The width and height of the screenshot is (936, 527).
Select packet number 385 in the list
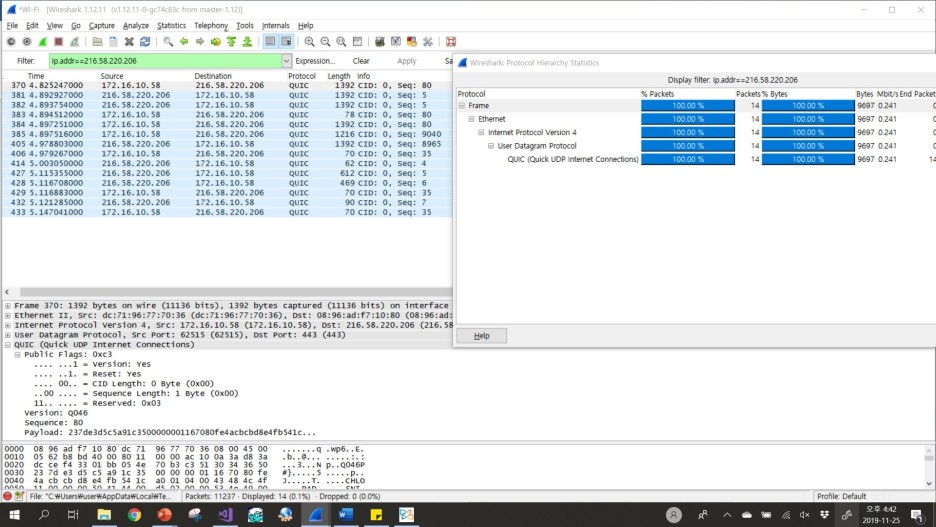coord(227,134)
